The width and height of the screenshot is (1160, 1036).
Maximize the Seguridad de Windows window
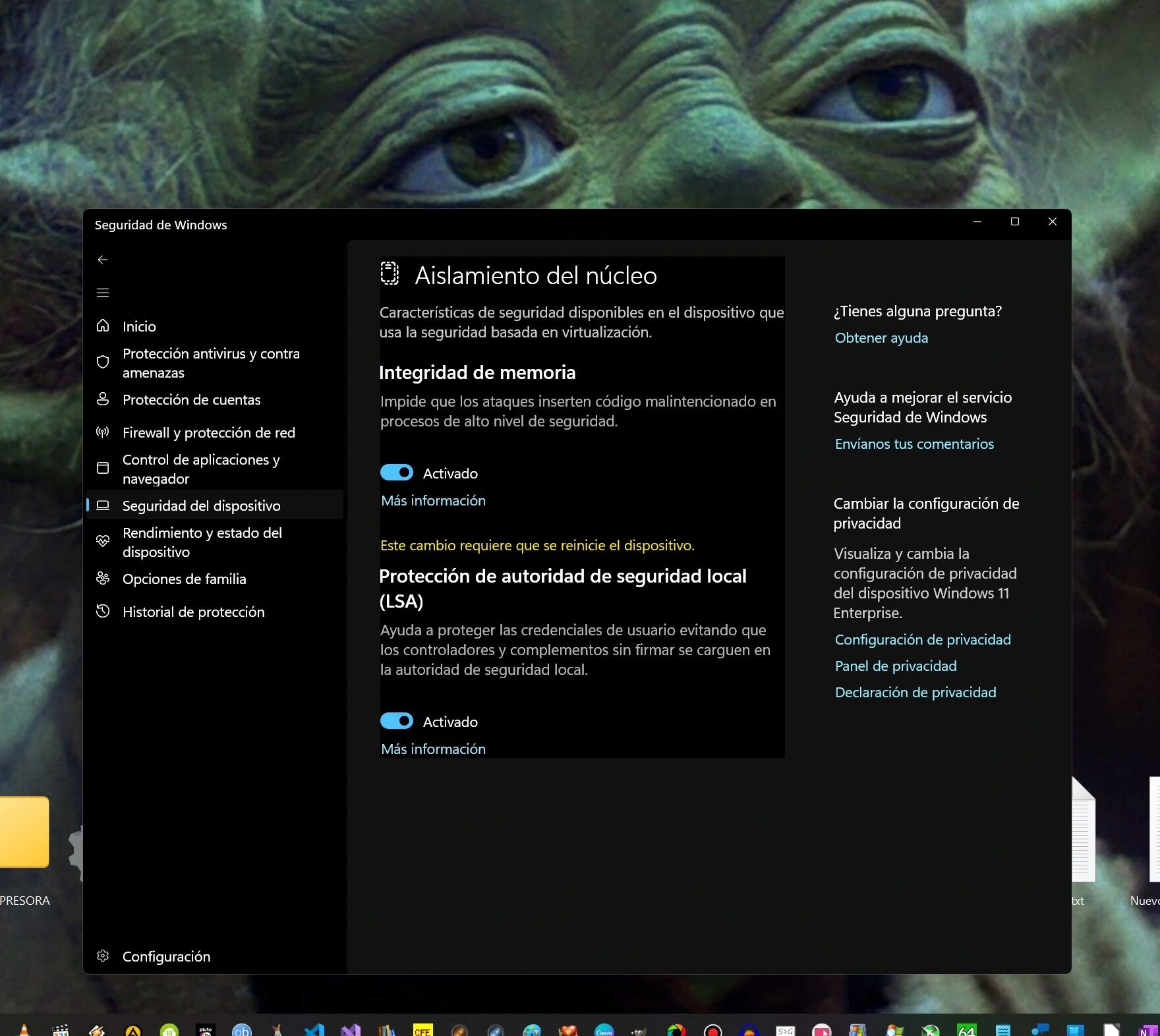(1015, 221)
